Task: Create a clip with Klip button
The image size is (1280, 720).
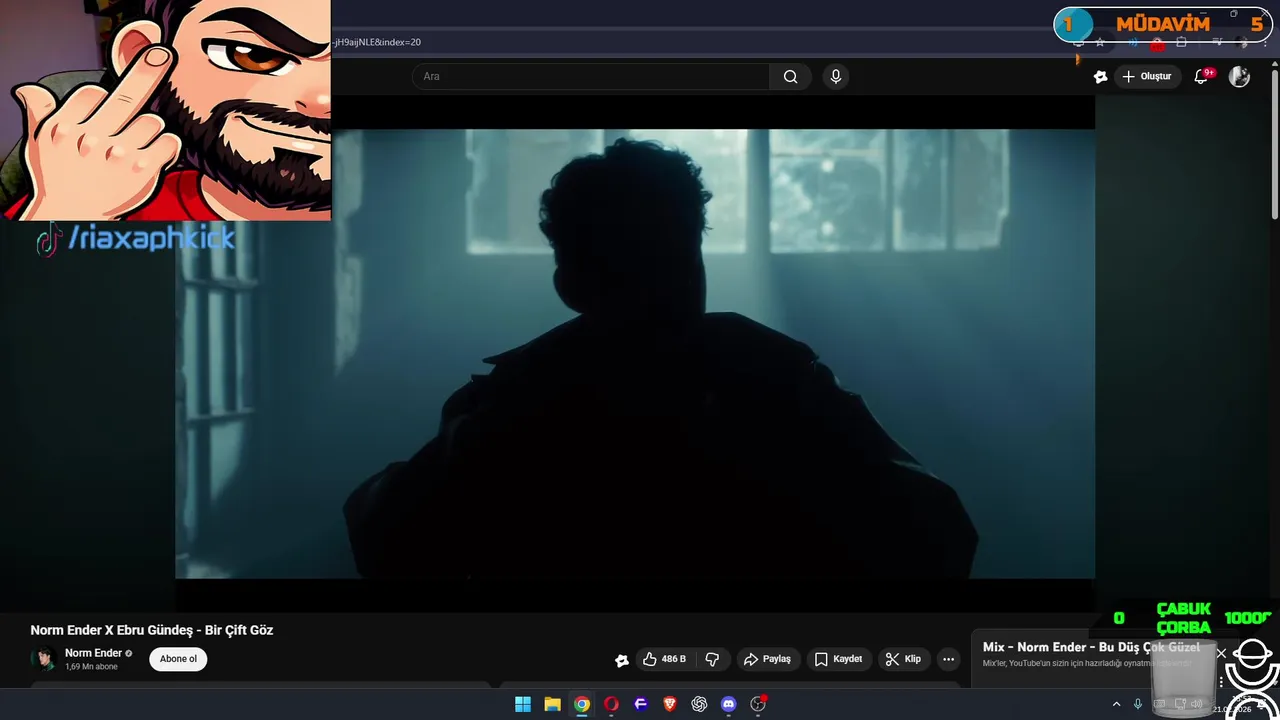Action: 903,659
